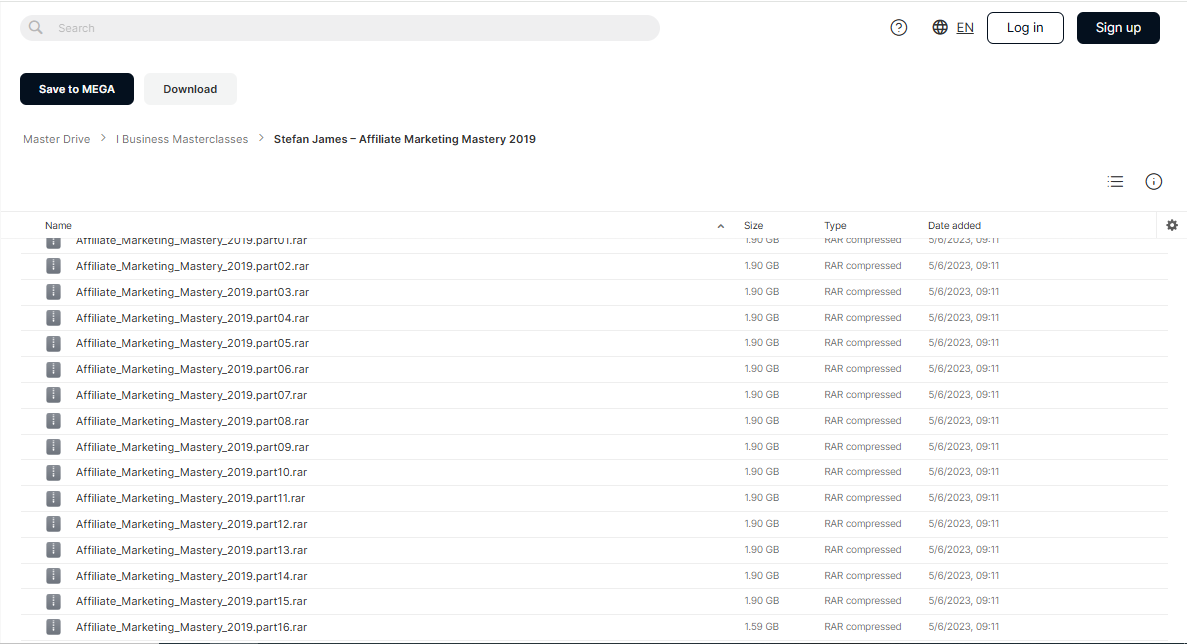Screen dimensions: 1187x644
Task: Select Affiliate_Marketing_Mastery_2019.part10.rar file name
Action: [192, 472]
